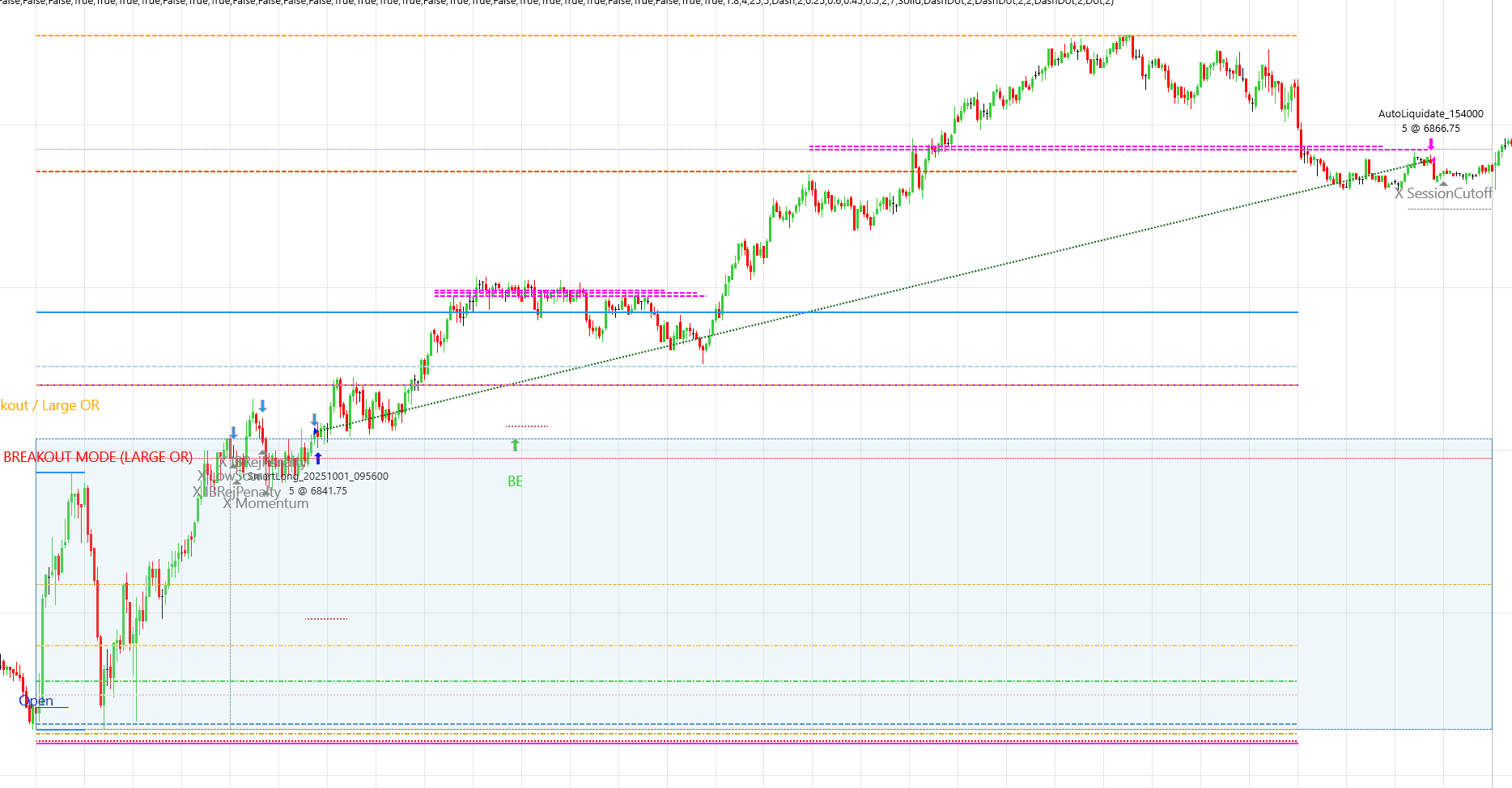Click the orange Large OR label on the left
The height and width of the screenshot is (788, 1512).
50,405
